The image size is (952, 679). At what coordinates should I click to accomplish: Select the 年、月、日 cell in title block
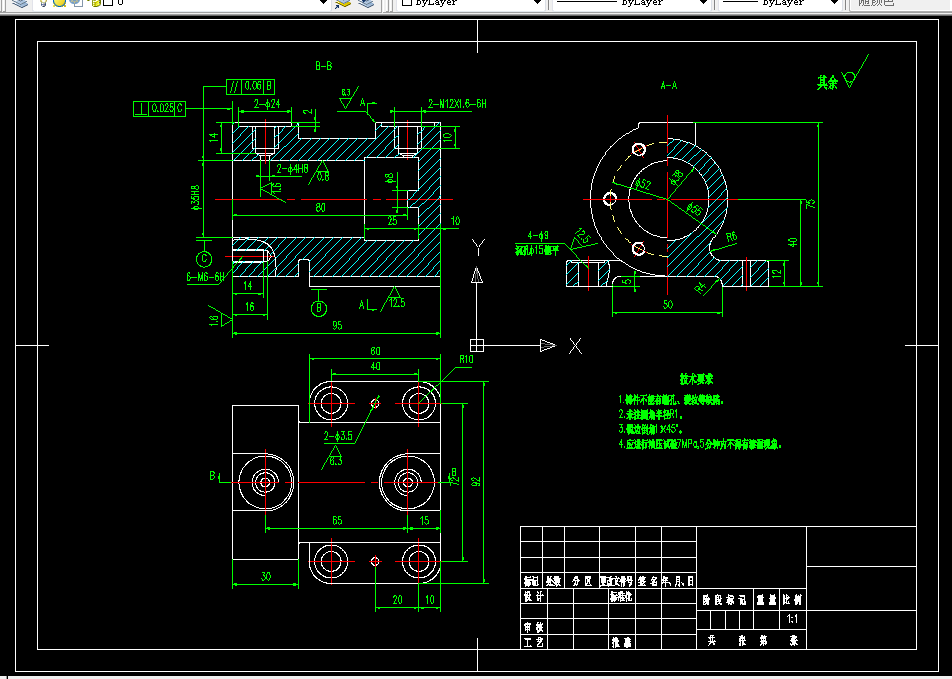pyautogui.click(x=678, y=581)
